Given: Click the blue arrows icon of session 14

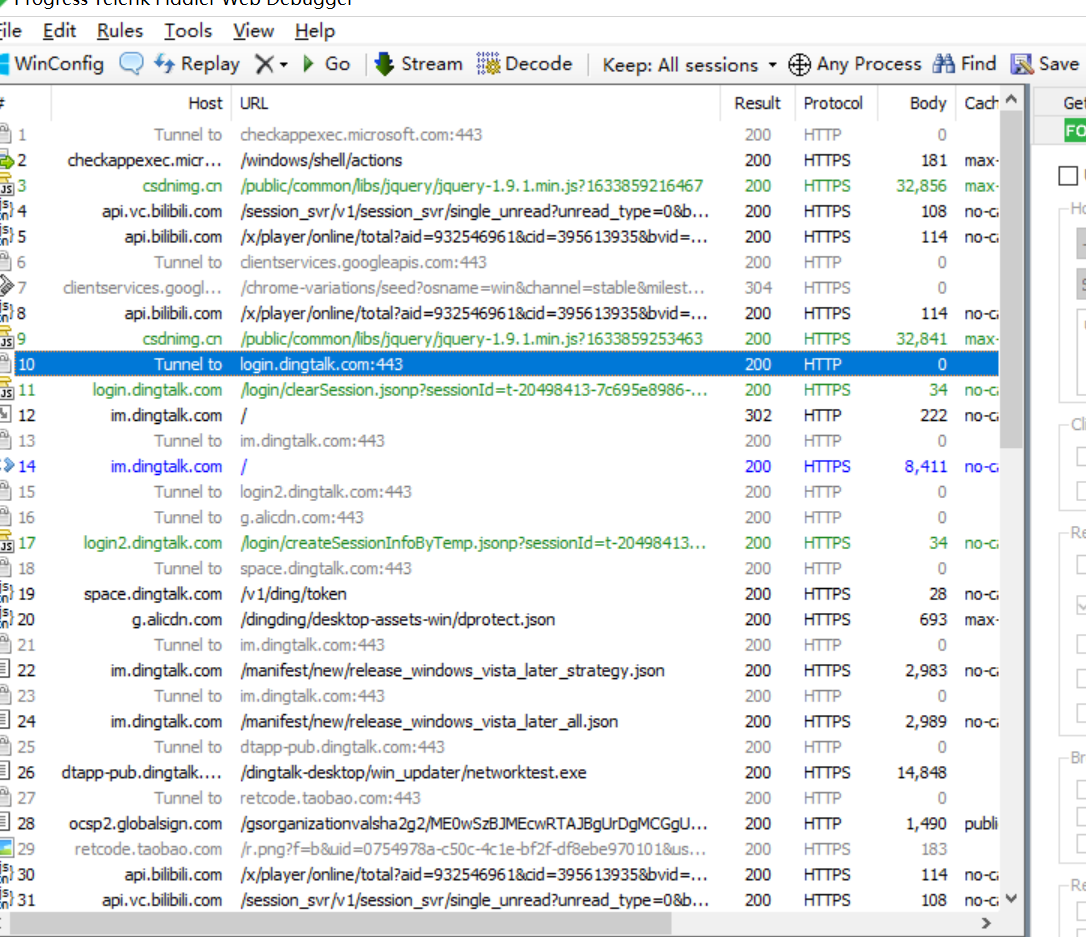Looking at the screenshot, I should 7,465.
